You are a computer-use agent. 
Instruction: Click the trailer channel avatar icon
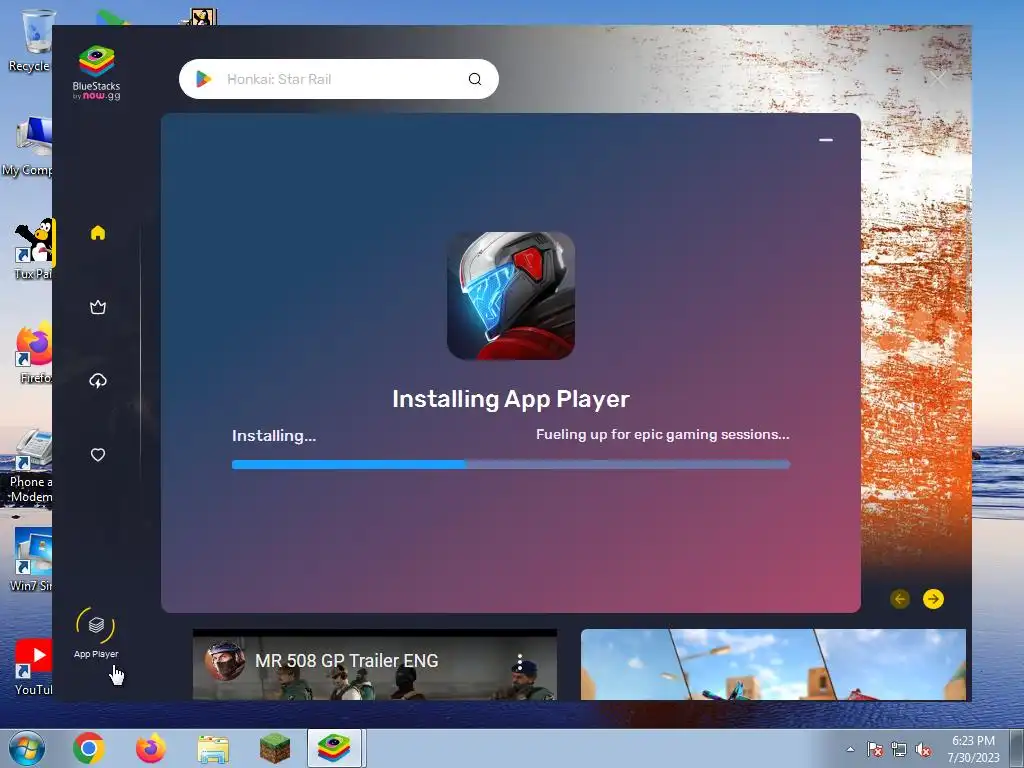pyautogui.click(x=225, y=661)
